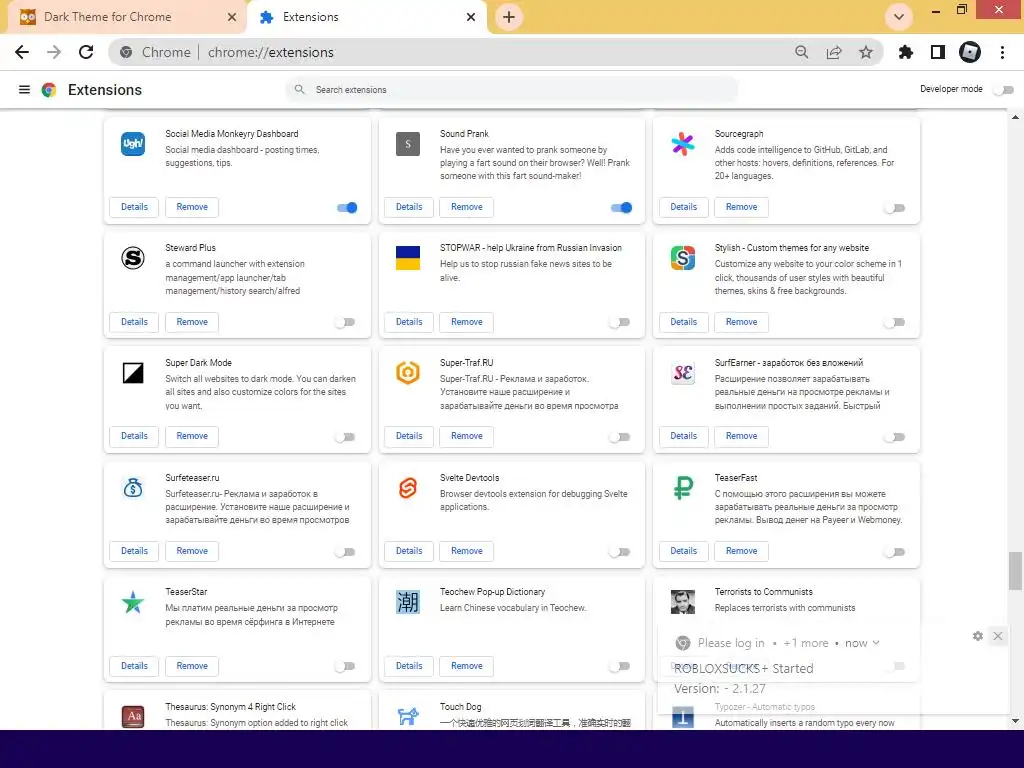
Task: Open Details for Sound Prank
Action: pyautogui.click(x=409, y=207)
